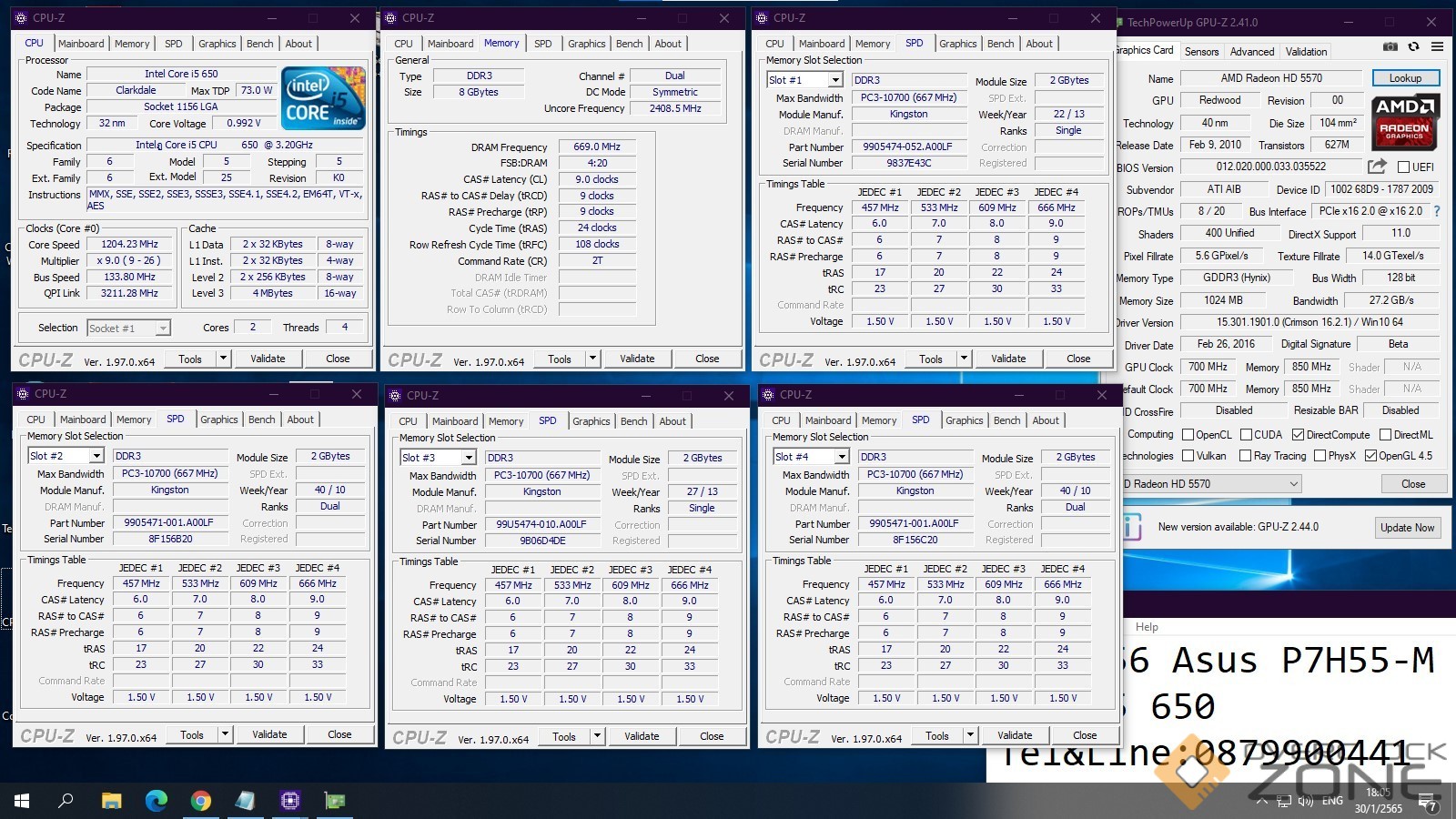
Task: Click the GPU-Z screenshot camera icon
Action: tap(1390, 47)
